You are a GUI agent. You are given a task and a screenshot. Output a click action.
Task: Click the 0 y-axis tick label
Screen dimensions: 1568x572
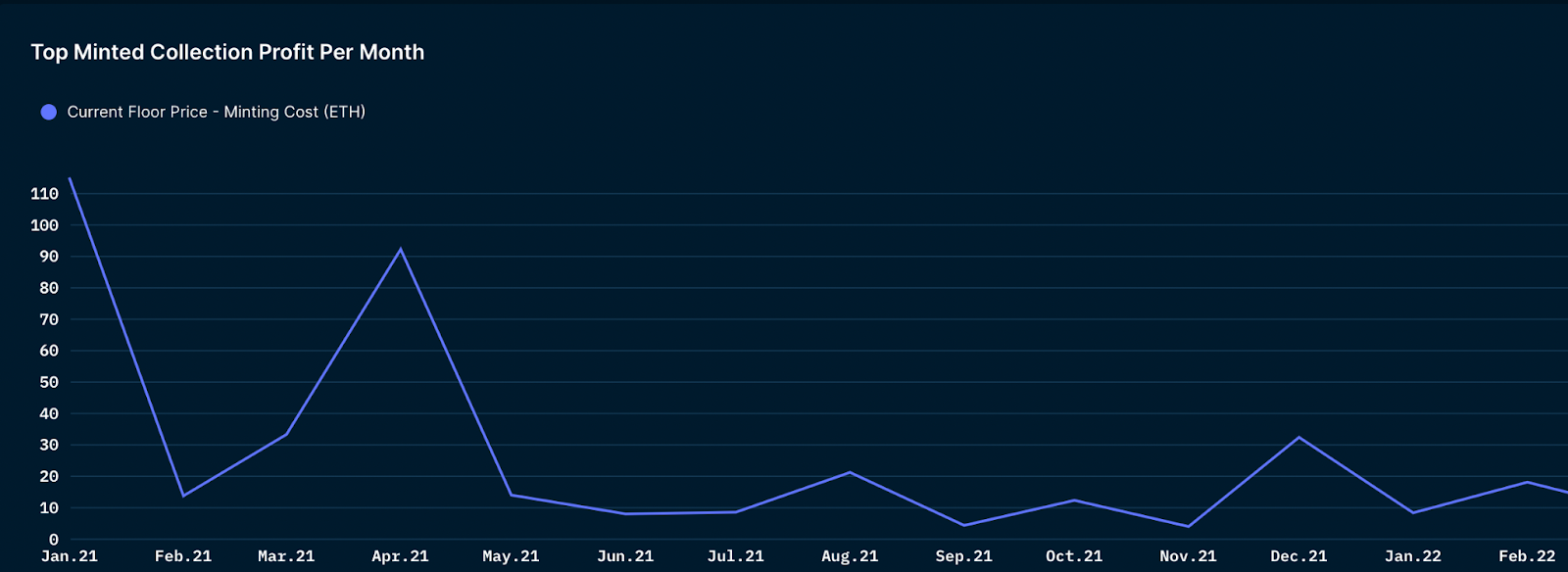click(54, 540)
